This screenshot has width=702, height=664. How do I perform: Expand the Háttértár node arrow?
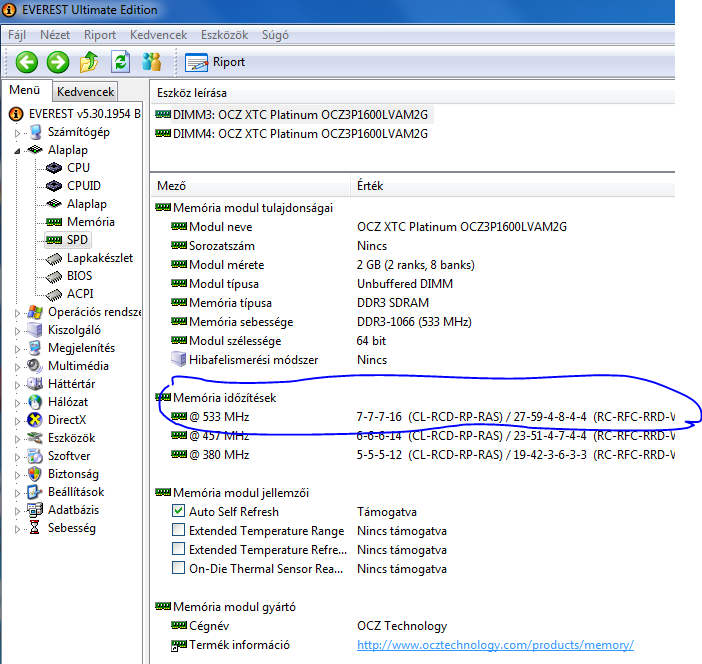pos(17,385)
